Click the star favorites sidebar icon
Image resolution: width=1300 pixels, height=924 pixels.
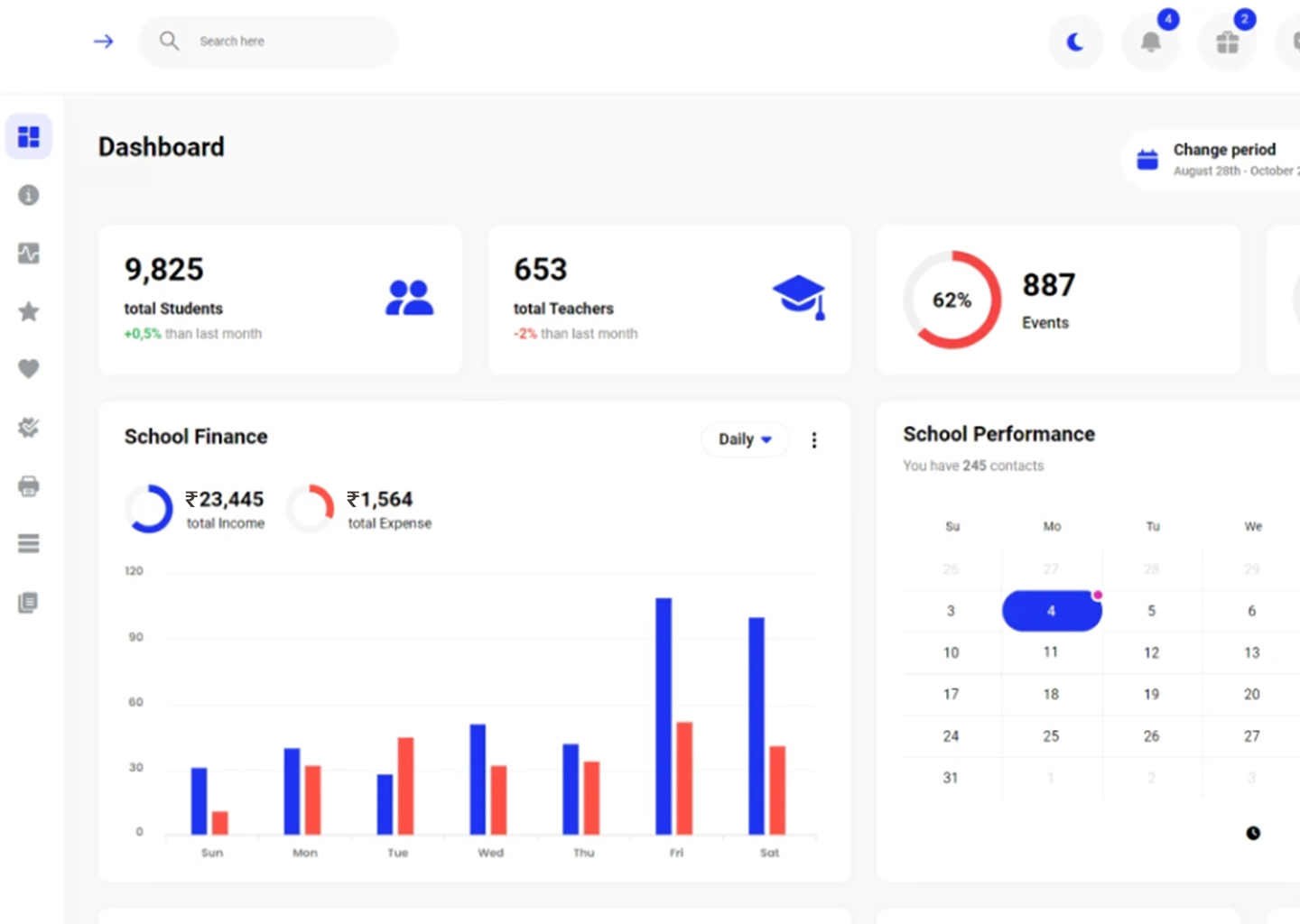(x=29, y=311)
